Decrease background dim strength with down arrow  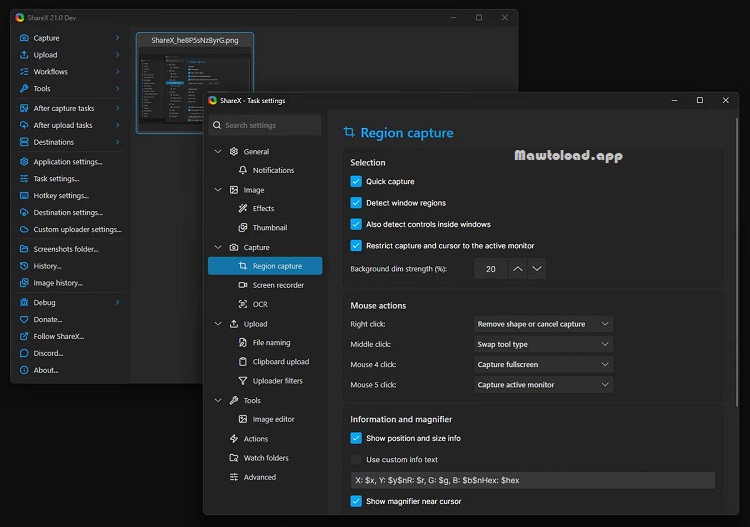tap(537, 269)
